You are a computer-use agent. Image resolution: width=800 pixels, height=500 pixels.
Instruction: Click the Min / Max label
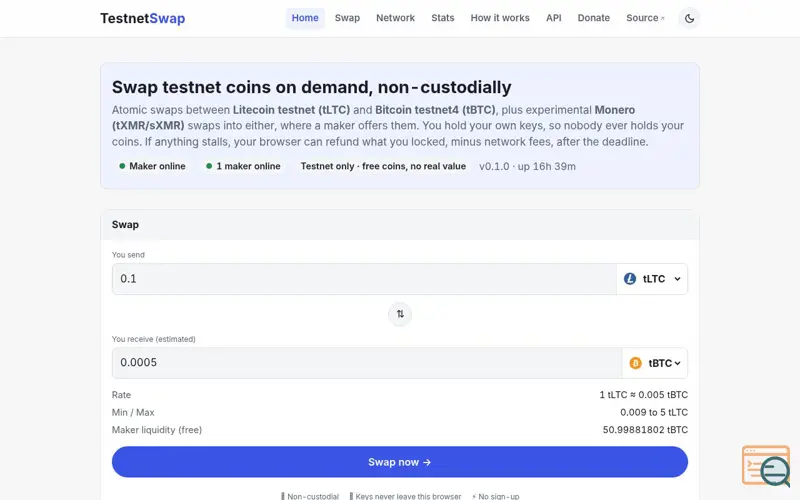point(133,412)
